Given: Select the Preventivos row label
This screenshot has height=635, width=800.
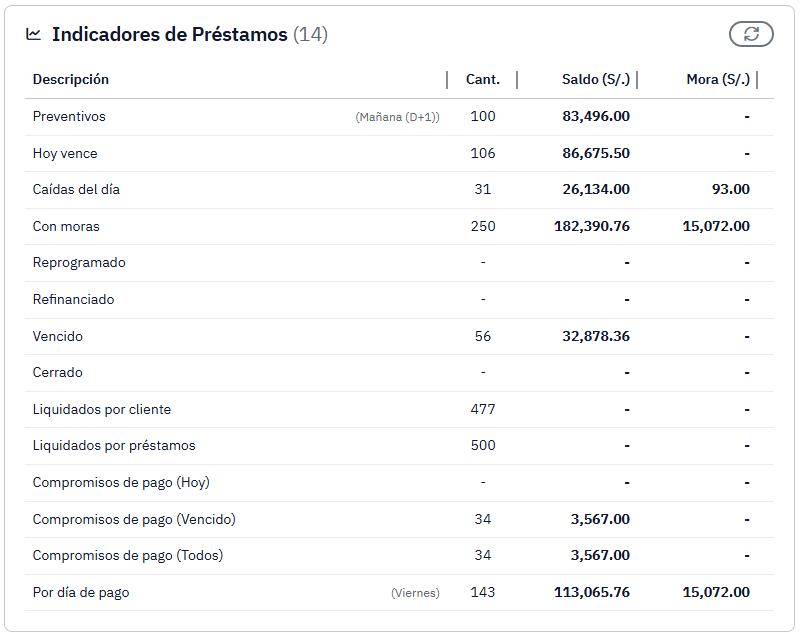Looking at the screenshot, I should pyautogui.click(x=68, y=116).
